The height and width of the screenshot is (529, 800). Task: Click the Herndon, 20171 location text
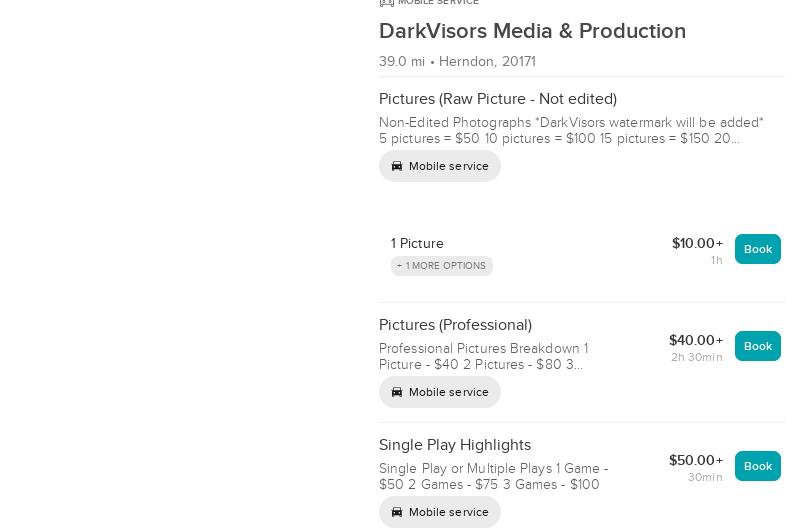coord(487,61)
